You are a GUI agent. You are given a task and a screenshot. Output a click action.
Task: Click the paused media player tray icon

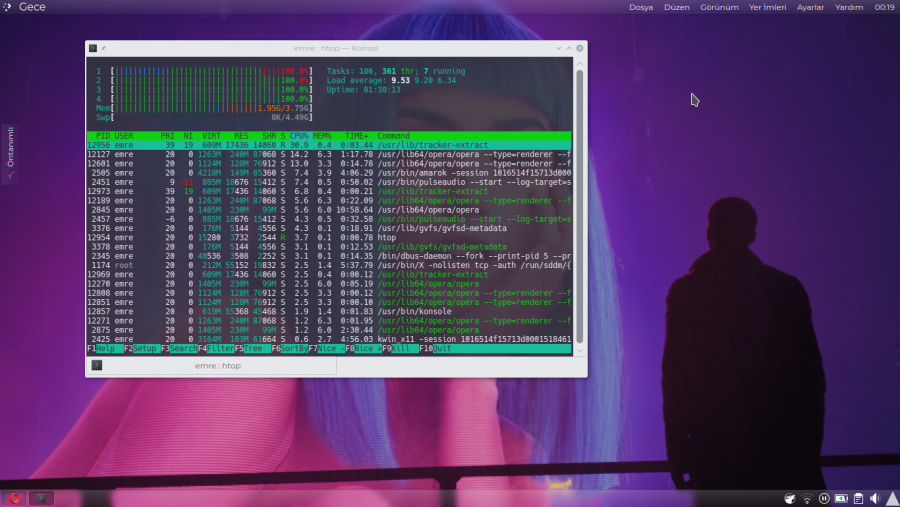click(823, 498)
